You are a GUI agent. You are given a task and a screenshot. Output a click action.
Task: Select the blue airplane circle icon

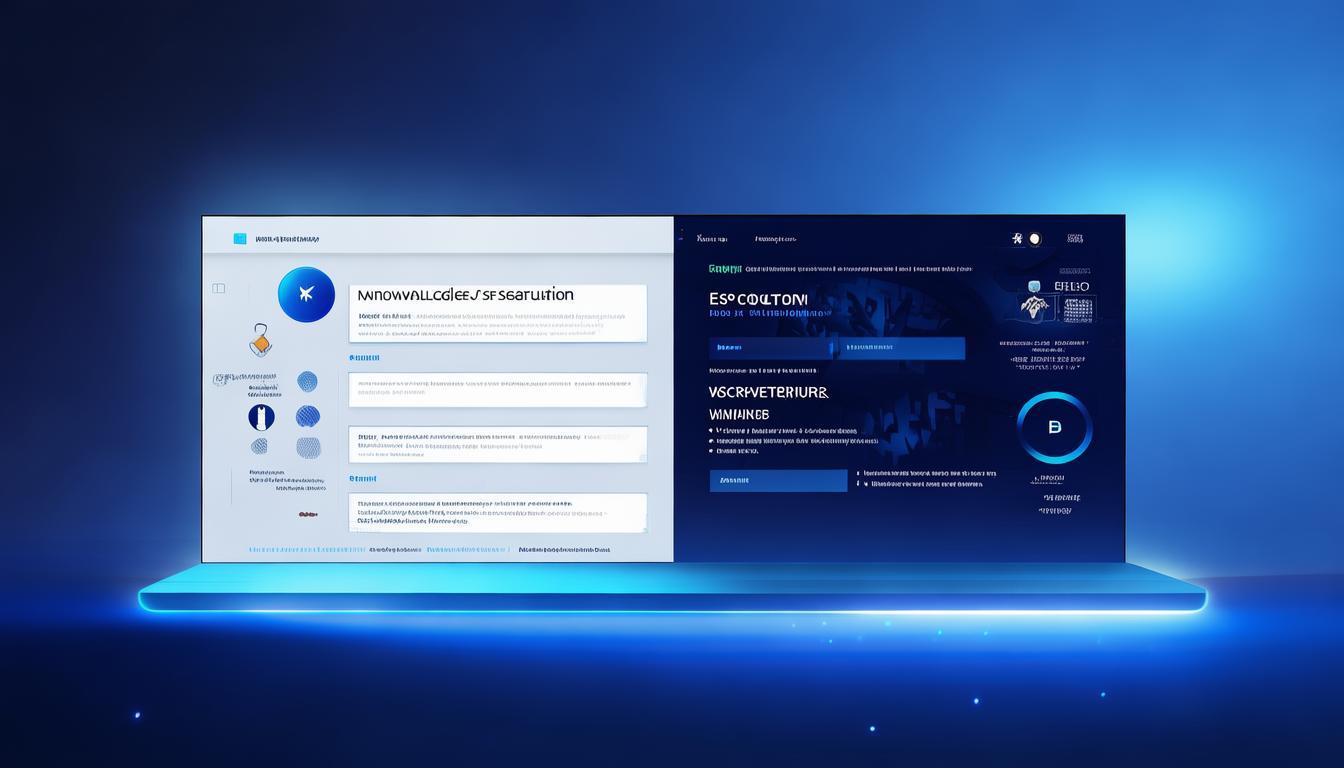pyautogui.click(x=307, y=294)
